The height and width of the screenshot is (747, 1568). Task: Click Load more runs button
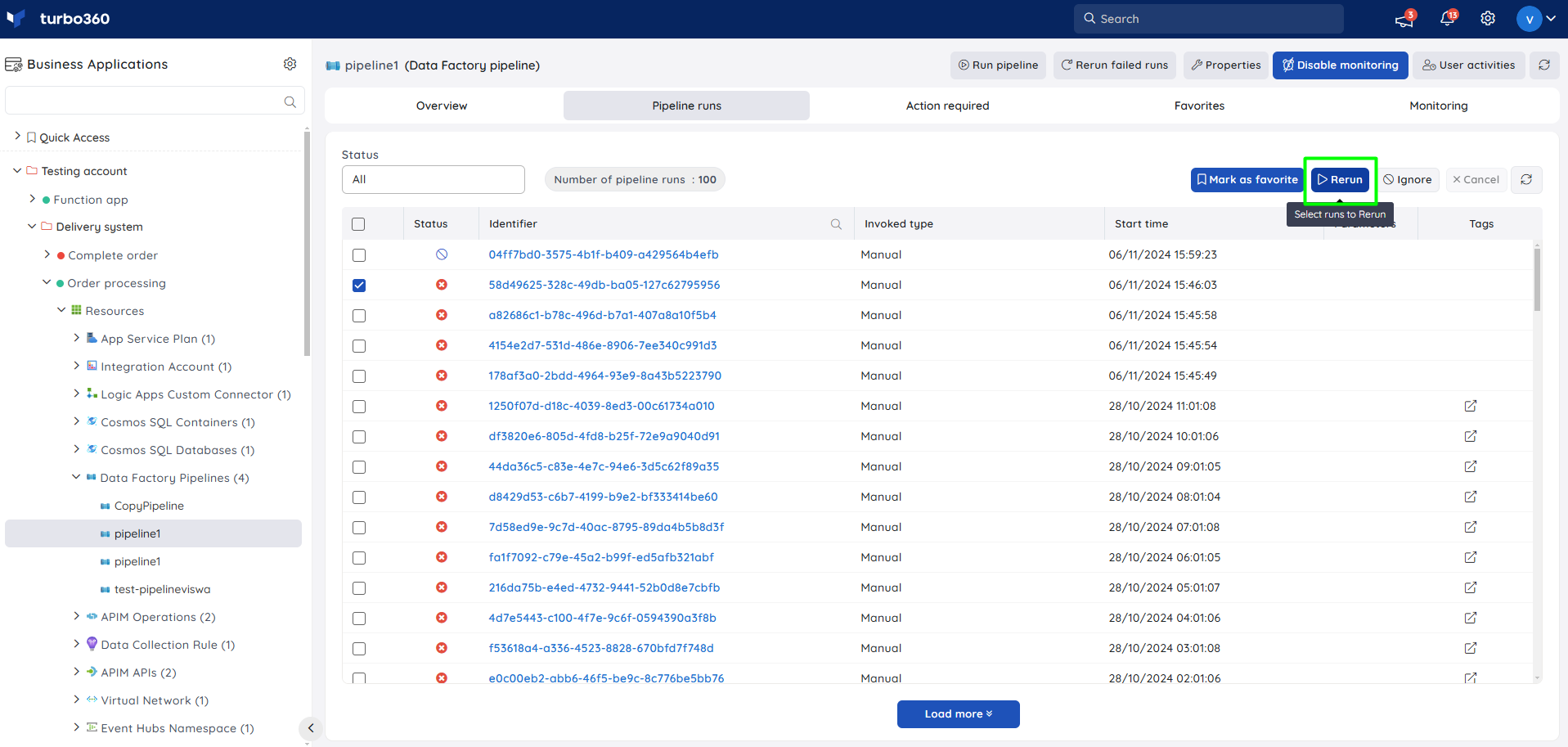958,713
